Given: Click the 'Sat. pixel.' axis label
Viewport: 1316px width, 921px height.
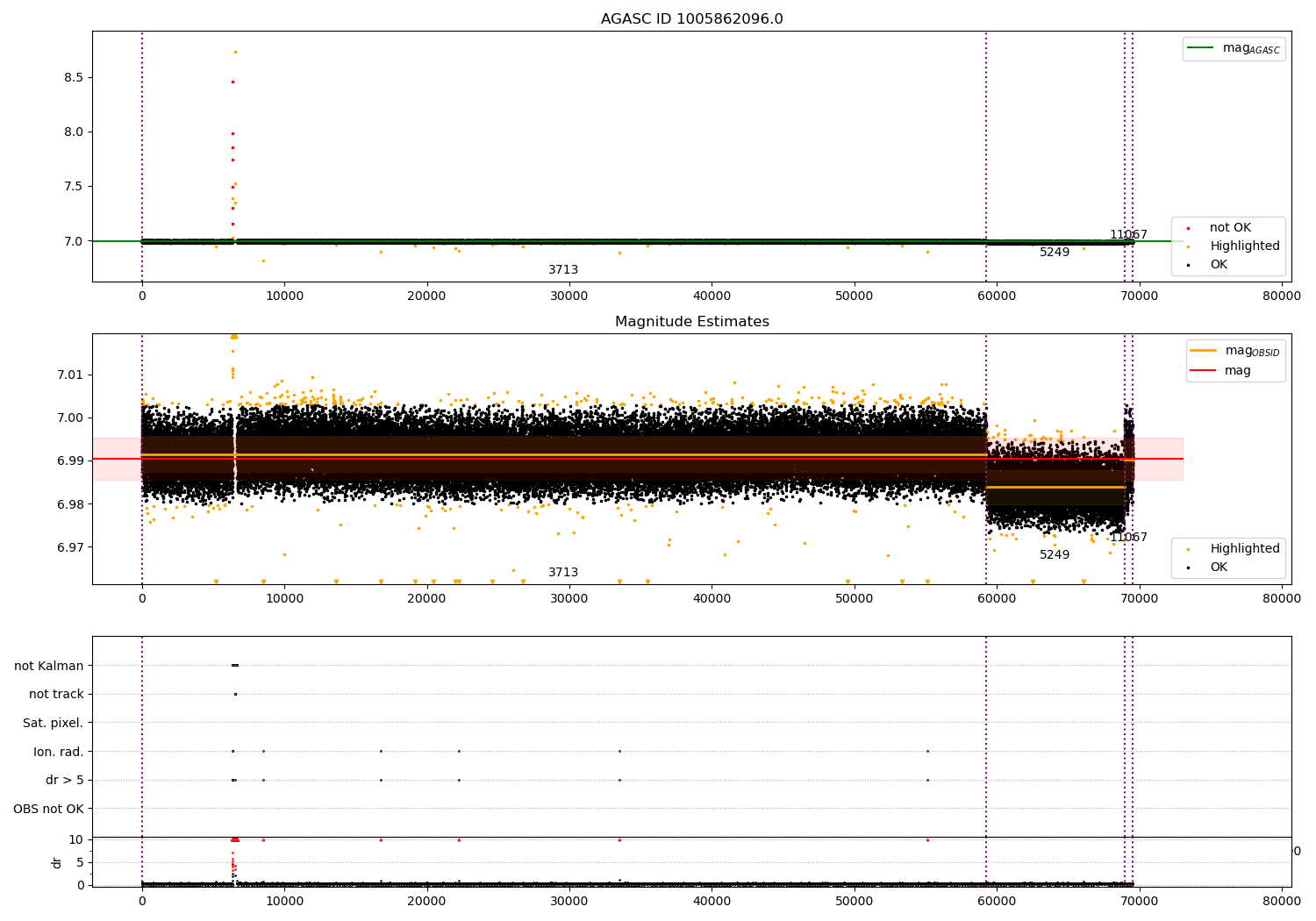Looking at the screenshot, I should click(x=54, y=724).
